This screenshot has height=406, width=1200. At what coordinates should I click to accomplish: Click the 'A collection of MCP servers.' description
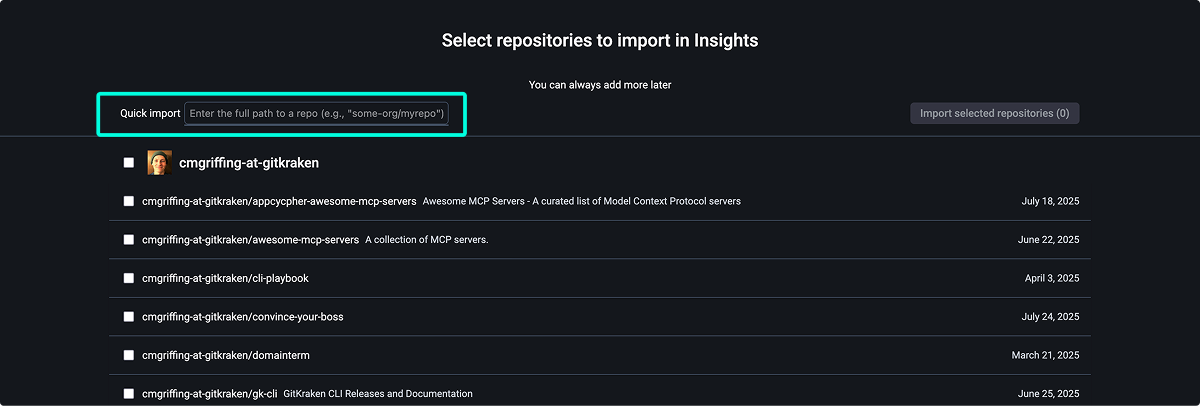coord(426,240)
